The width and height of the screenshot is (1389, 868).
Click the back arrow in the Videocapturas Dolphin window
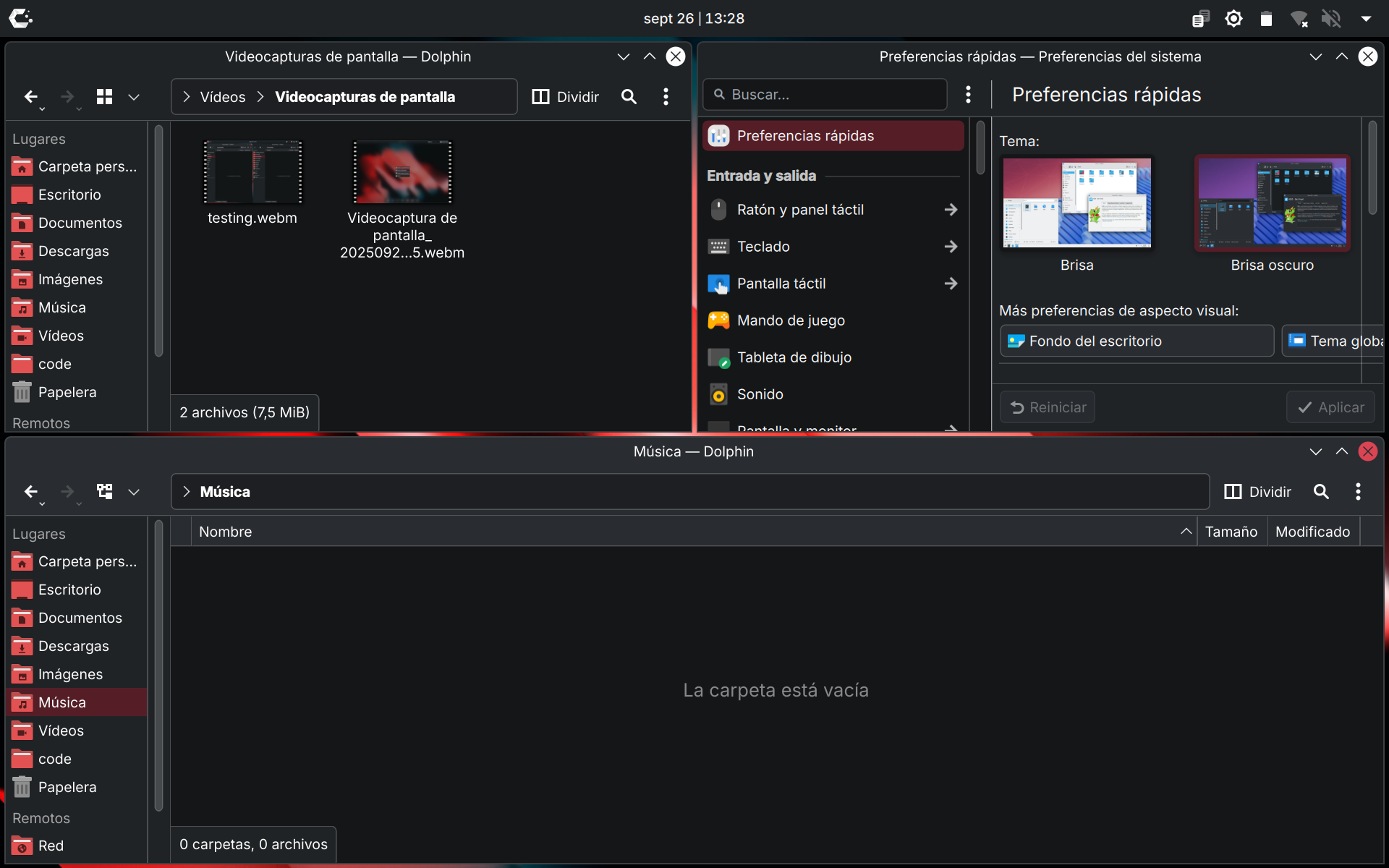(x=30, y=96)
